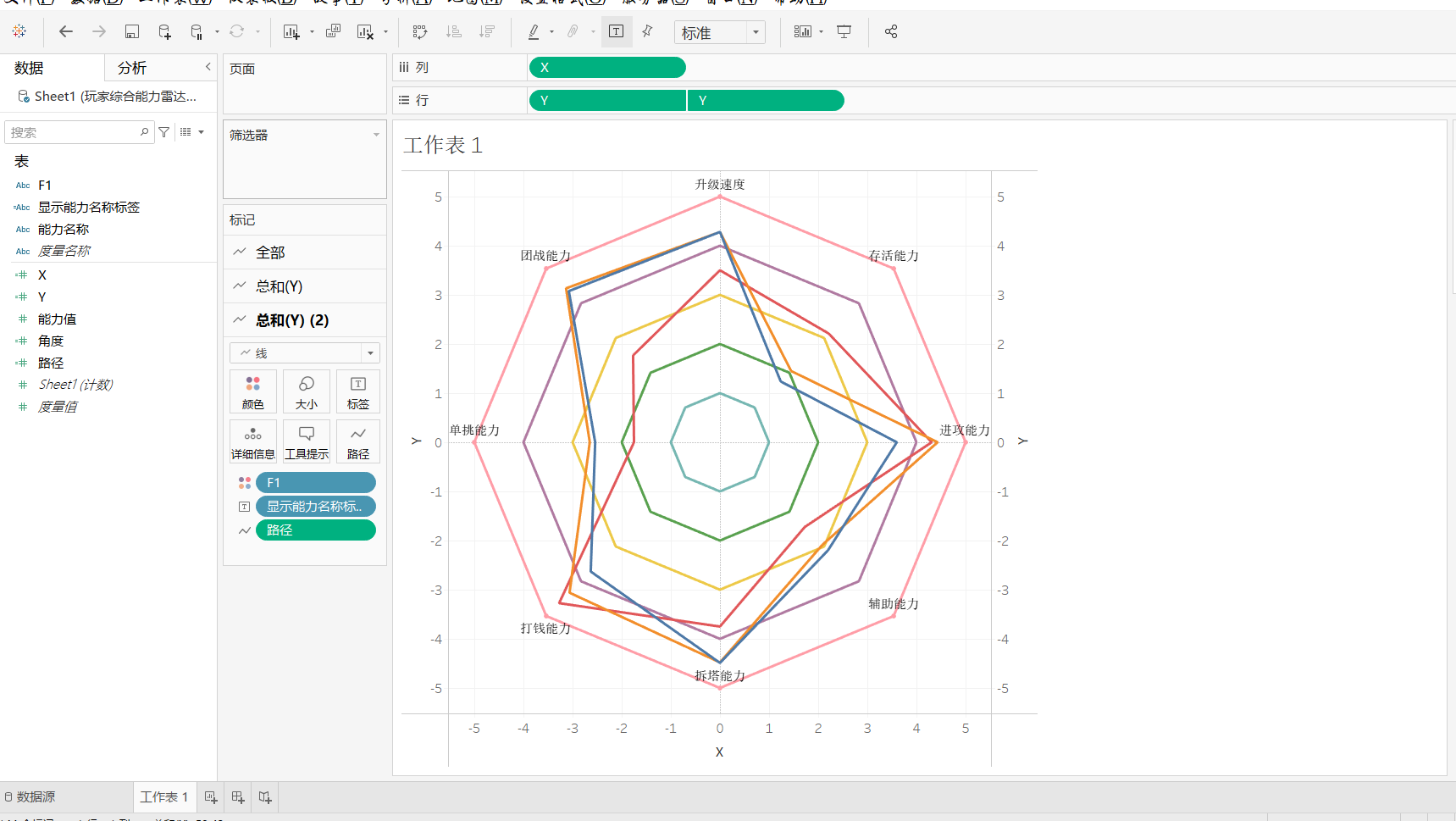Open the 筛选器 card dropdown arrow
The image size is (1456, 821).
(x=376, y=135)
